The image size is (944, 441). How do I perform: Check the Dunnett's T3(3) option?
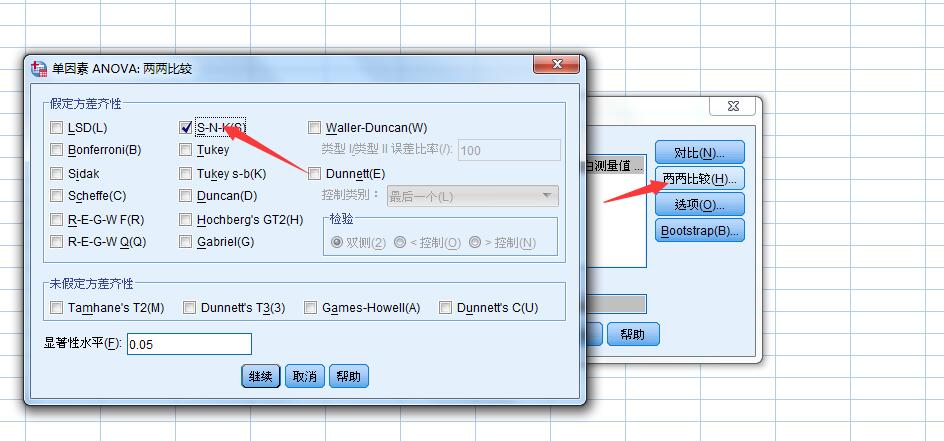coord(190,308)
